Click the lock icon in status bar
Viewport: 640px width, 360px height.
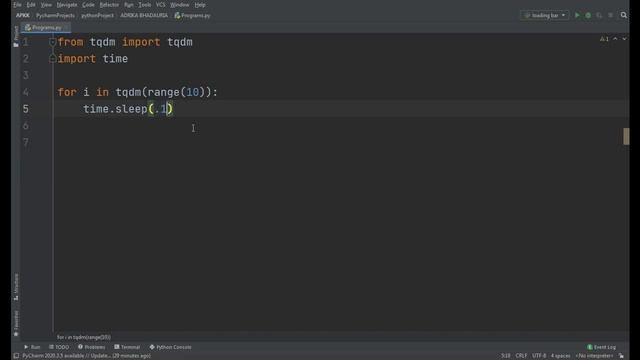point(621,356)
